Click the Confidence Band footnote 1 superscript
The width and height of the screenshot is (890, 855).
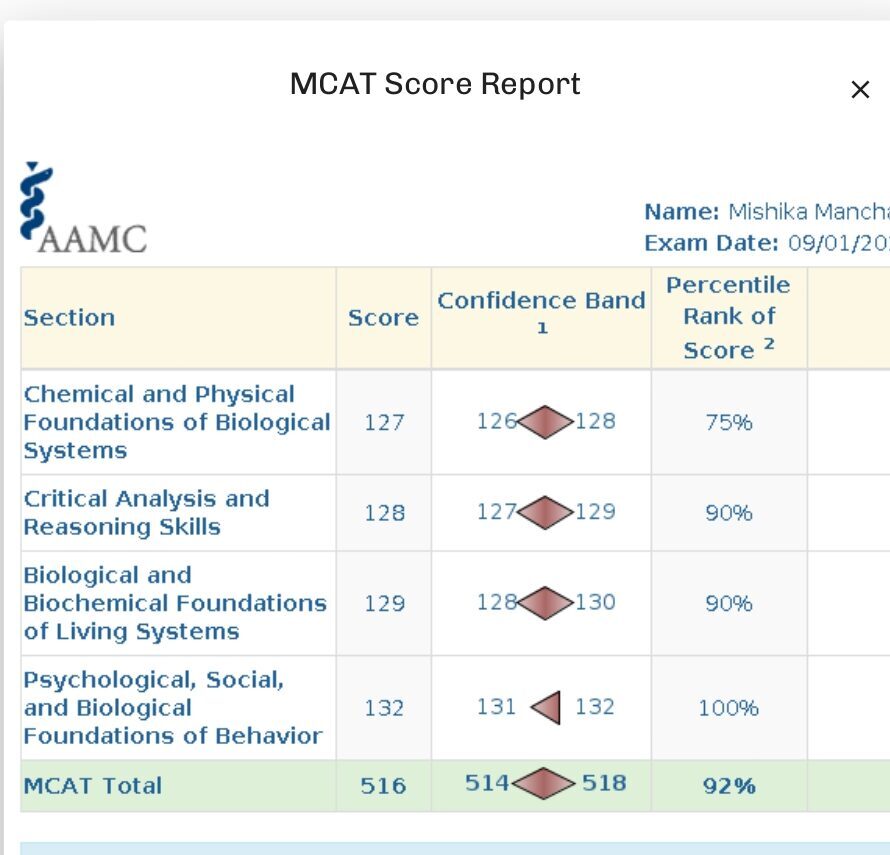pyautogui.click(x=542, y=329)
